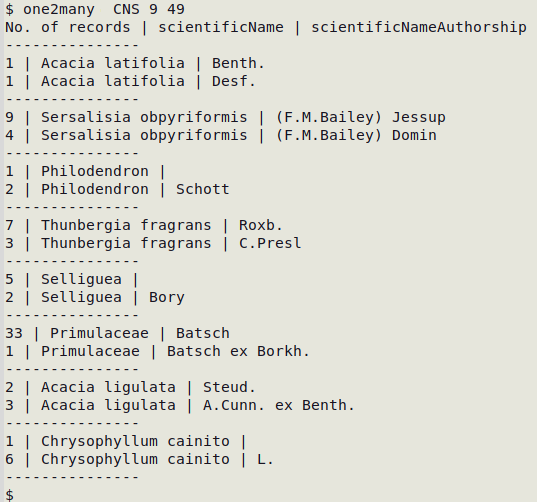This screenshot has height=502, width=537.
Task: Click the Chrysophyllum cainito L. entry
Action: click(x=139, y=460)
